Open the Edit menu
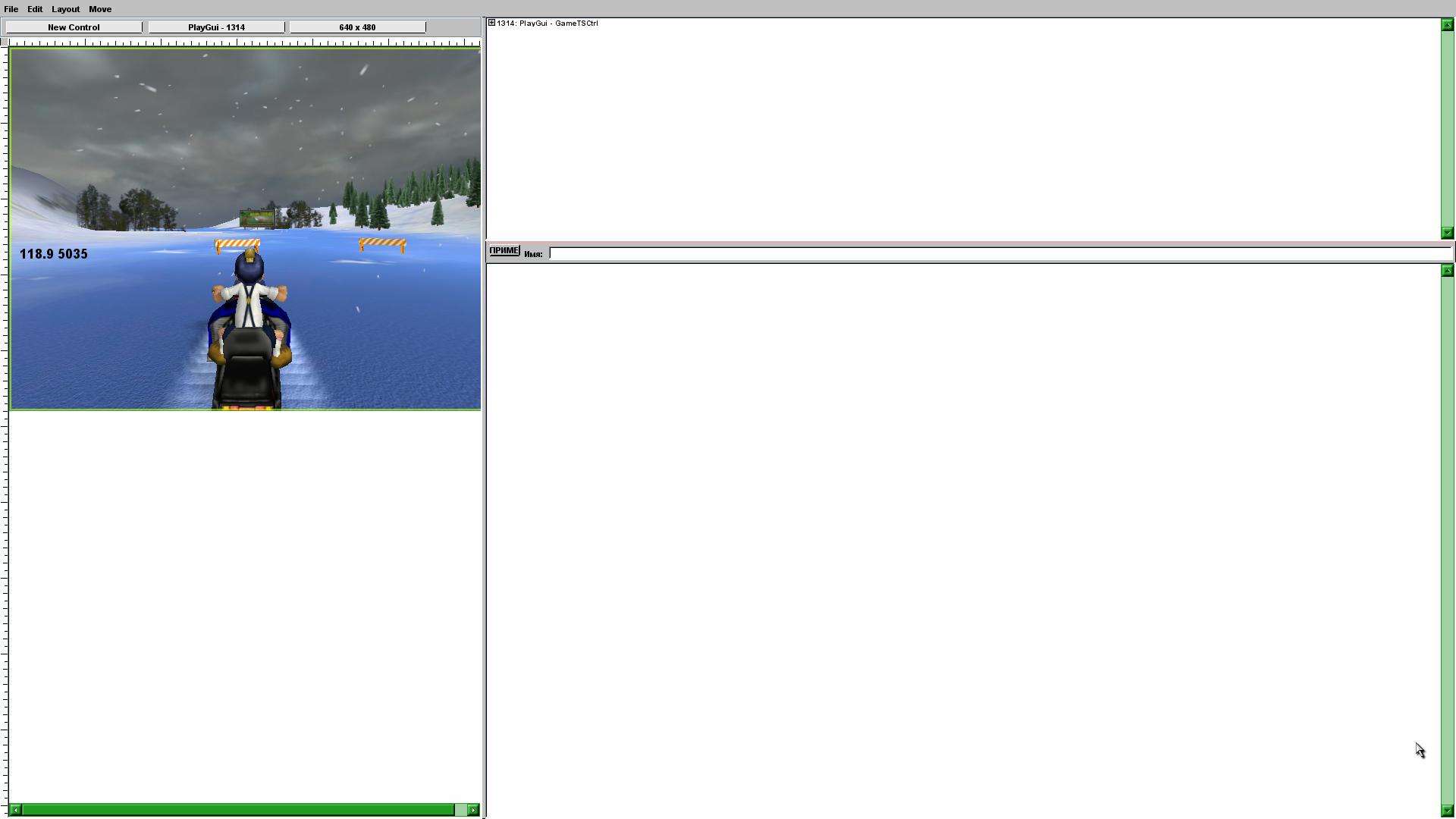The height and width of the screenshot is (819, 1456). [x=35, y=9]
